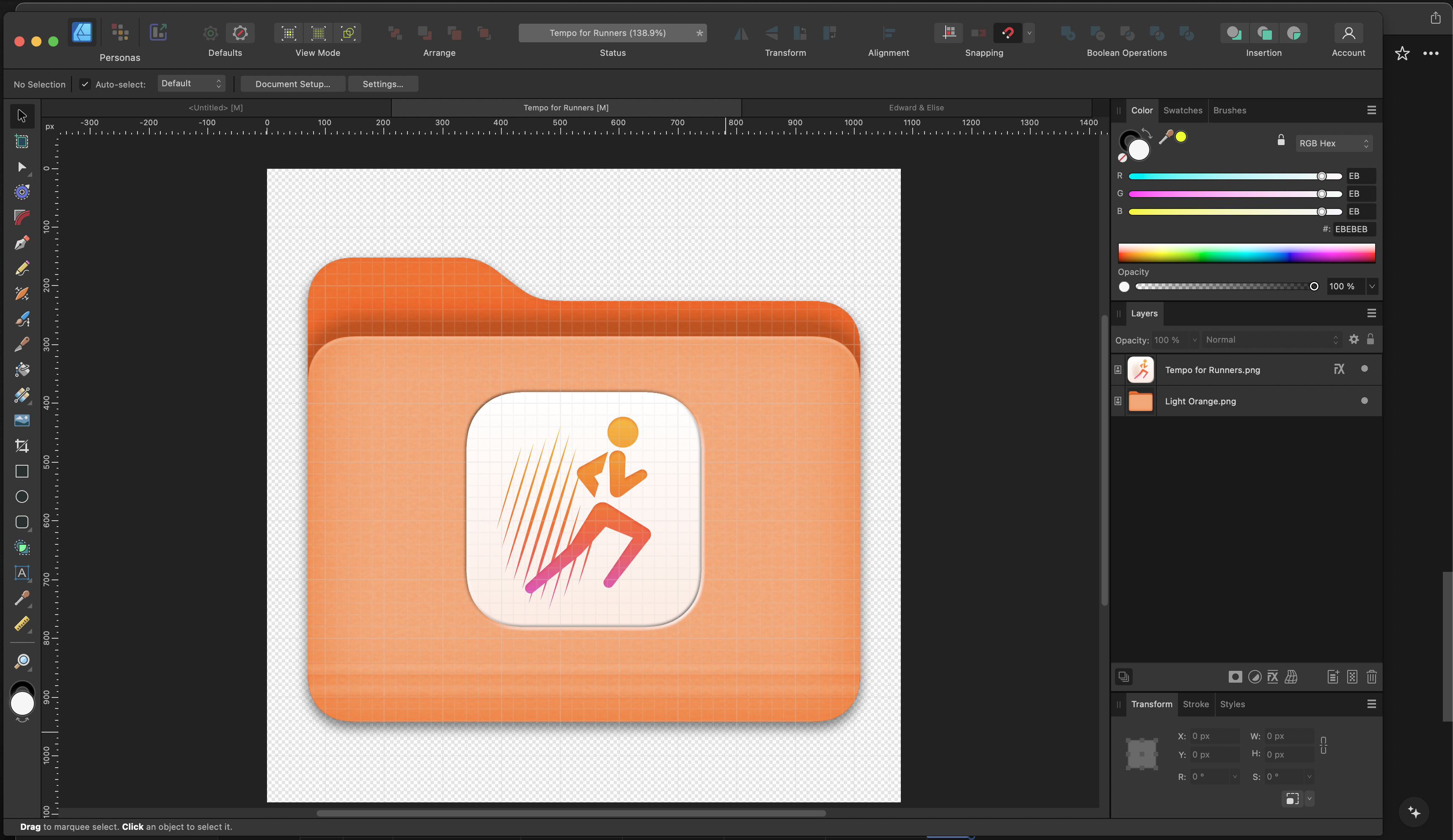1453x840 pixels.
Task: Select the Pencil tool
Action: (x=22, y=268)
